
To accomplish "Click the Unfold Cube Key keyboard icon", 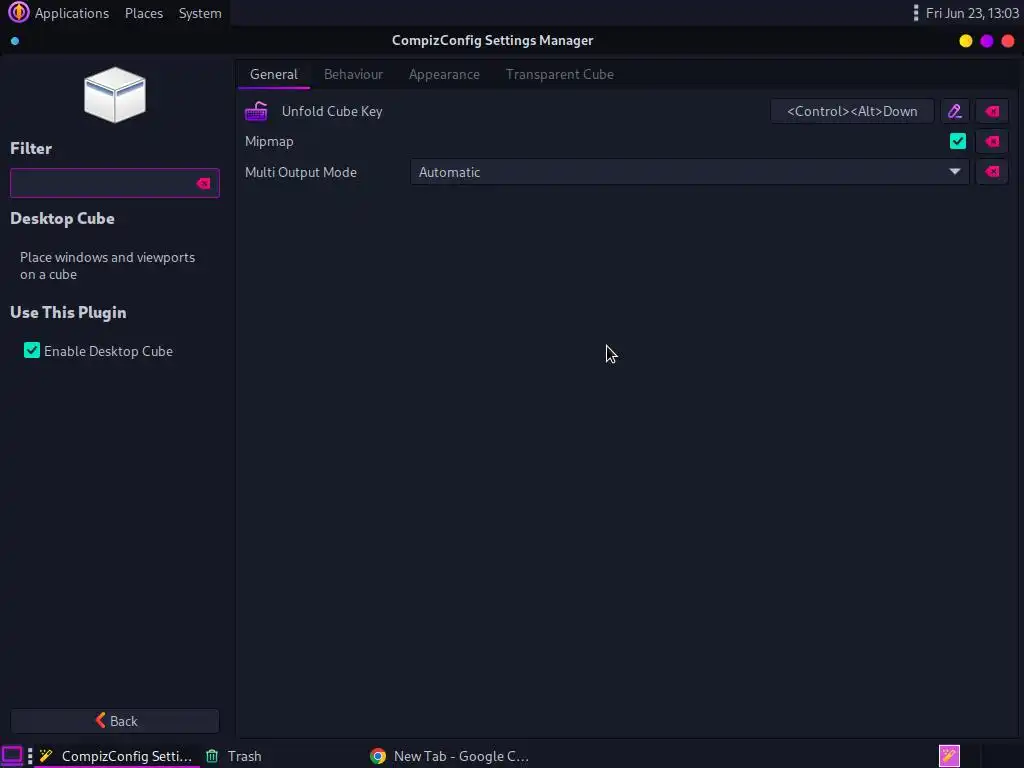I will [256, 111].
